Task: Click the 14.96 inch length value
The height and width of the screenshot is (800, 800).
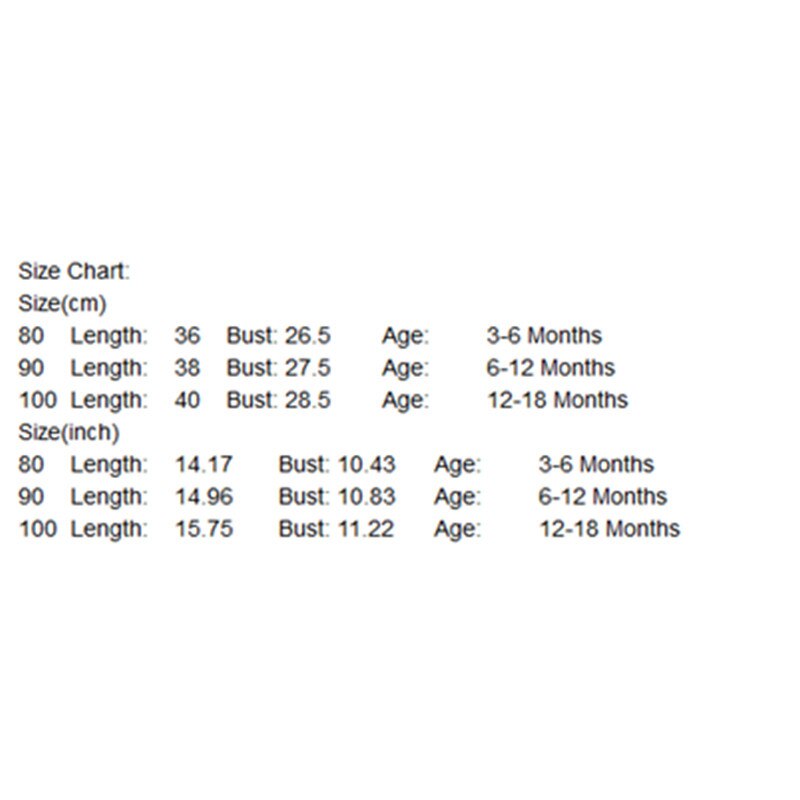Action: coord(204,497)
